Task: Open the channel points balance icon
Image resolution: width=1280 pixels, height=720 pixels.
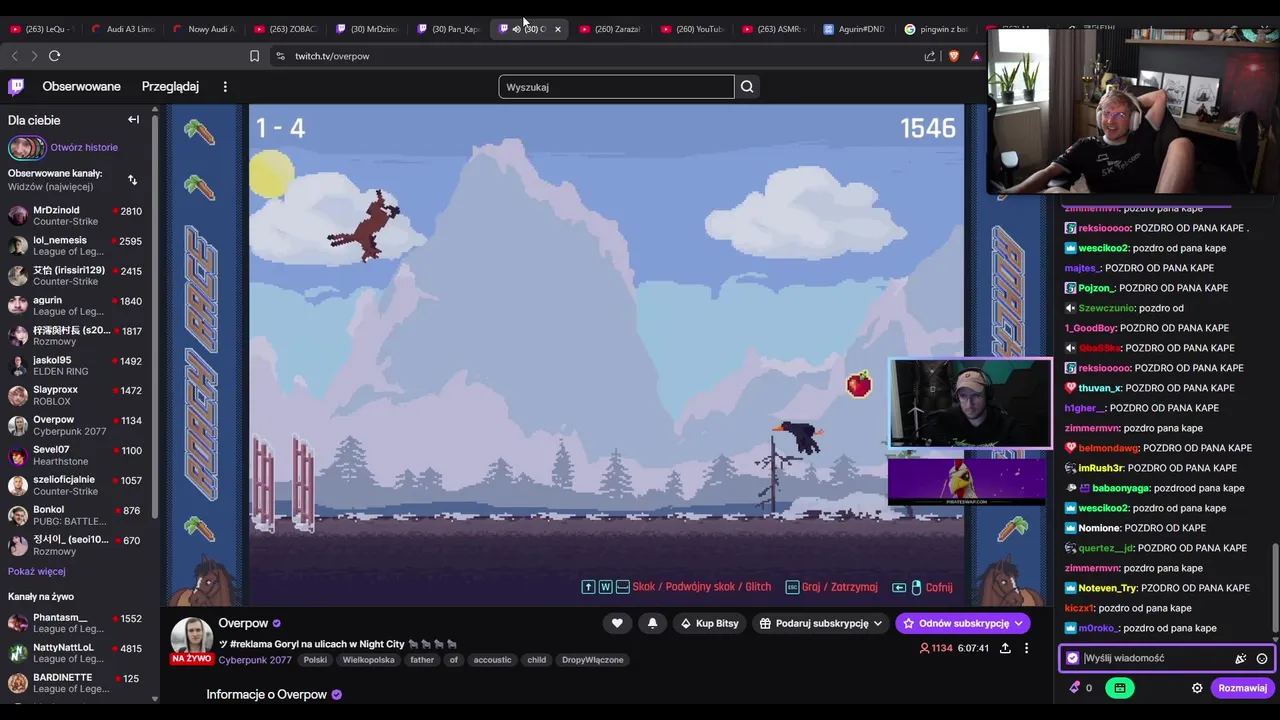Action: click(1075, 688)
